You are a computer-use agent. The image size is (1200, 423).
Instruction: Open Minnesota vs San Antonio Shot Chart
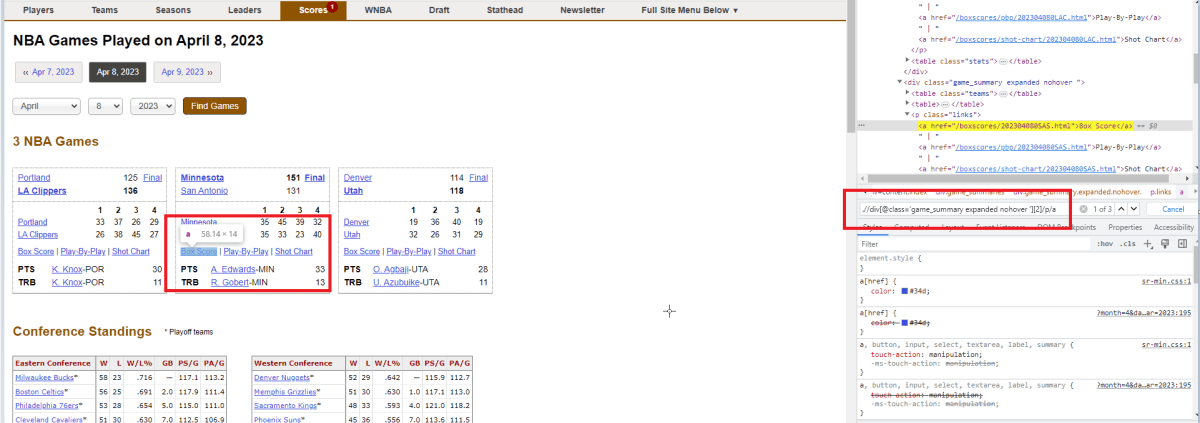pyautogui.click(x=294, y=252)
